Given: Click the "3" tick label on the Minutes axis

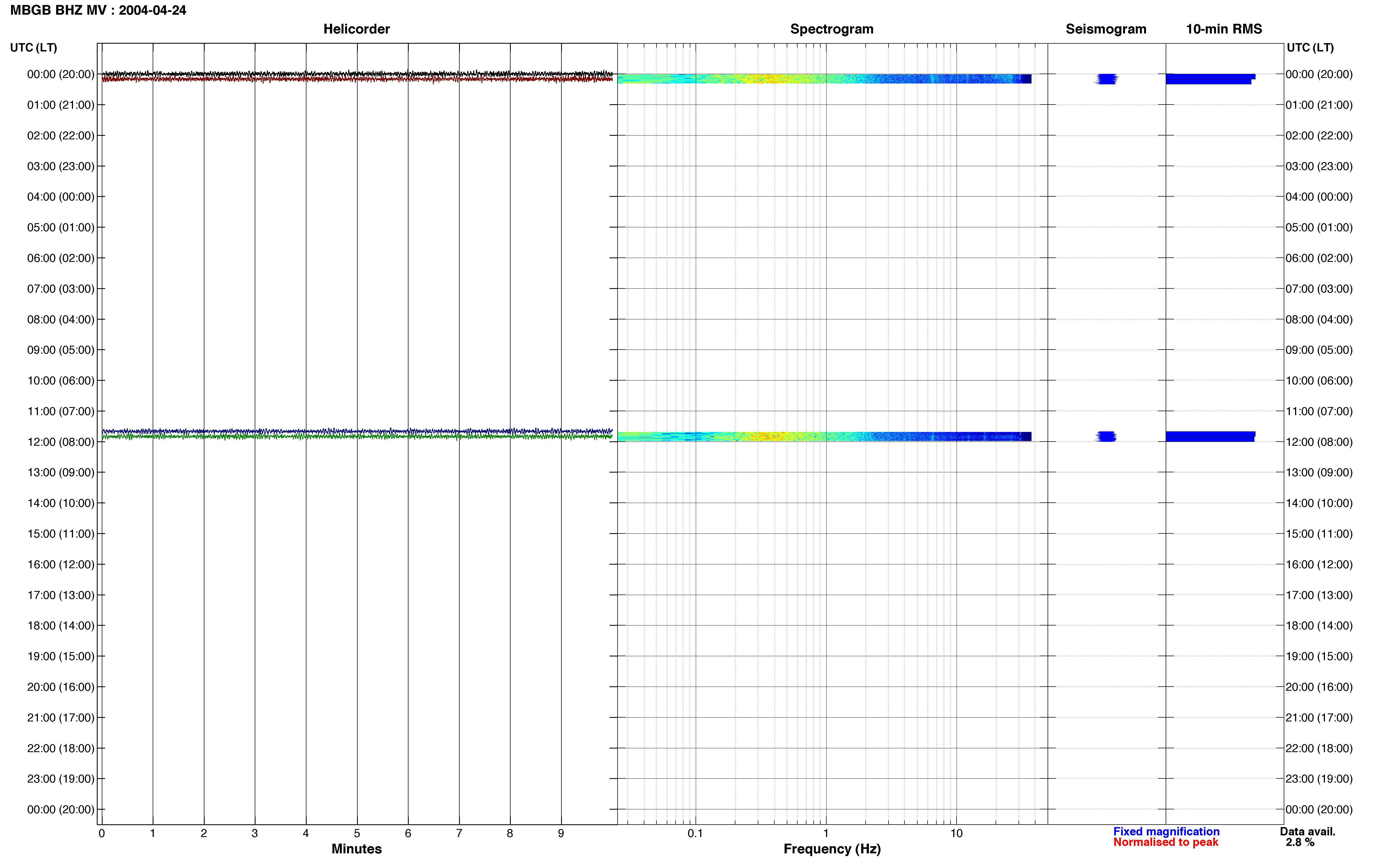Looking at the screenshot, I should 255,833.
